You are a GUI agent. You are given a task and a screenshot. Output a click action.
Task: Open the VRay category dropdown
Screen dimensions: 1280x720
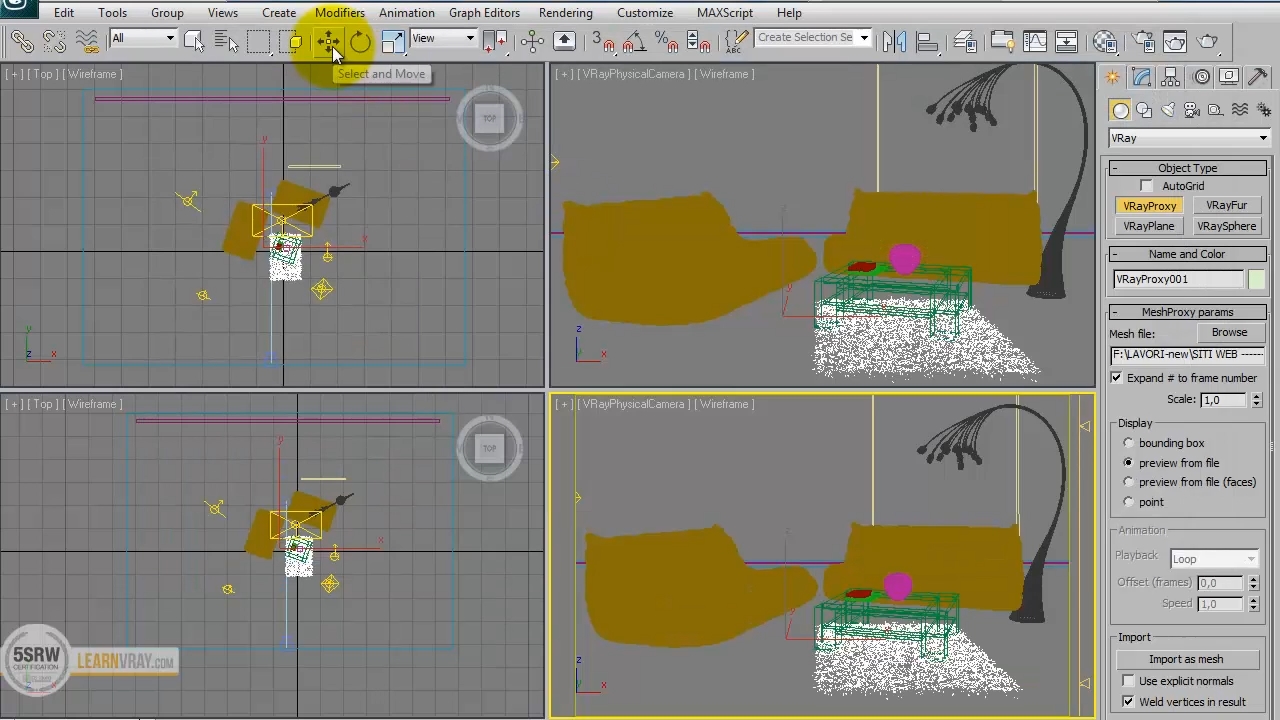click(x=1189, y=138)
